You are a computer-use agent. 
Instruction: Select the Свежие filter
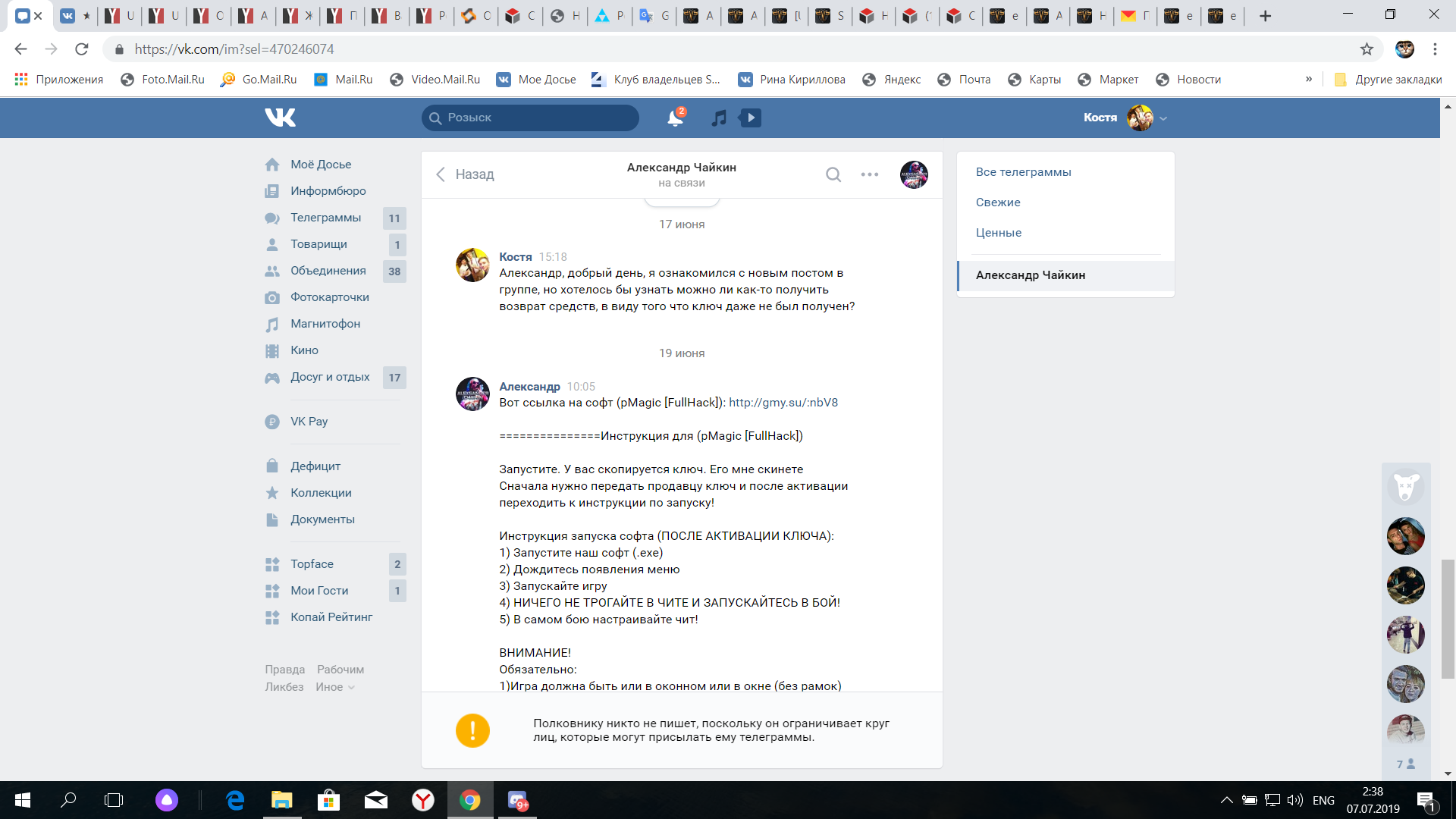tap(998, 202)
